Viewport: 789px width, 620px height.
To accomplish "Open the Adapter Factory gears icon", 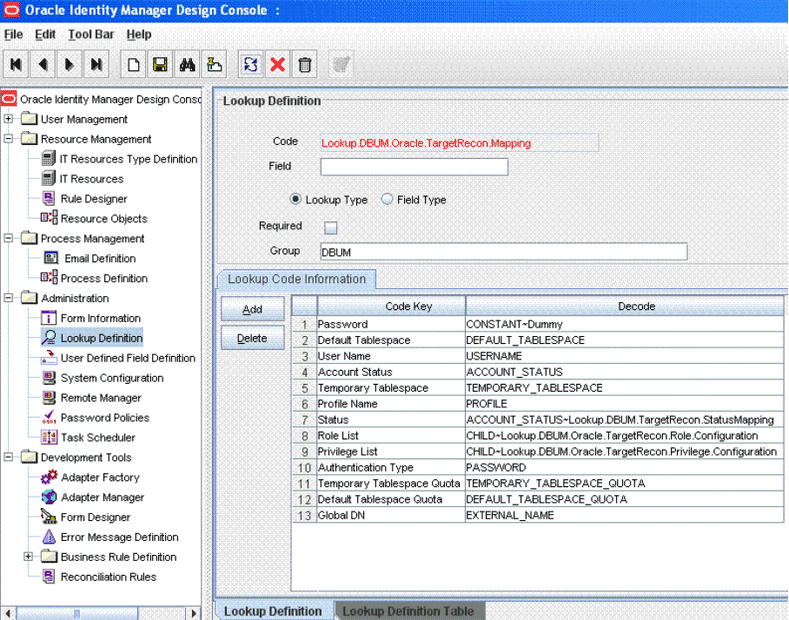I will [49, 477].
